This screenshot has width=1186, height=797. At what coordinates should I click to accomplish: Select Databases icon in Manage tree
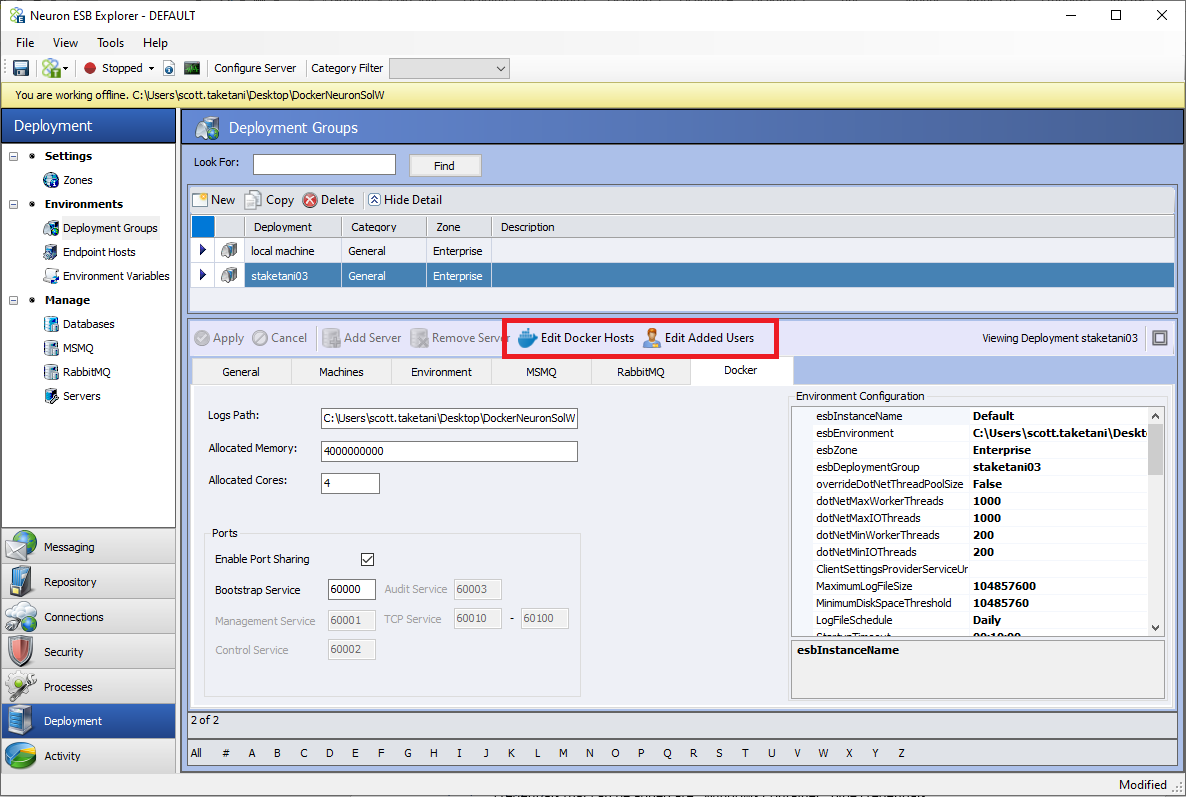click(51, 324)
